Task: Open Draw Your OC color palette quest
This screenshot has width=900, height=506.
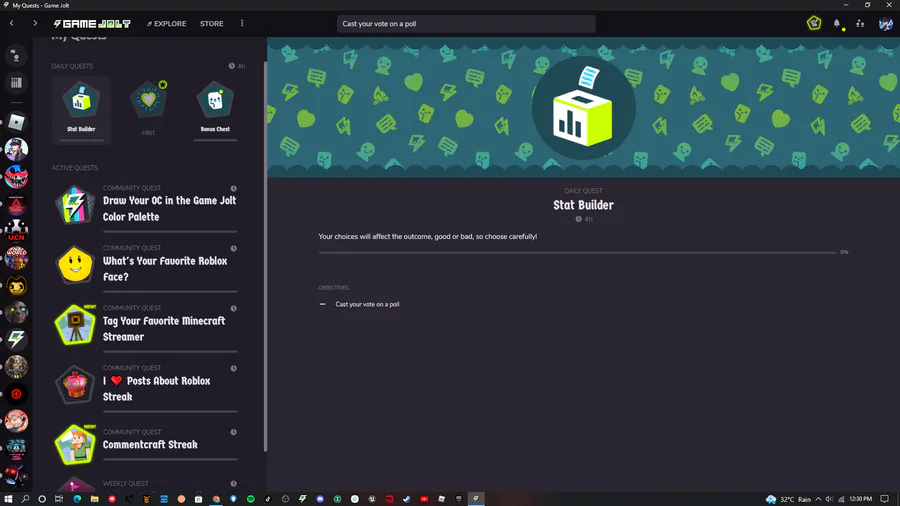Action: pos(146,208)
